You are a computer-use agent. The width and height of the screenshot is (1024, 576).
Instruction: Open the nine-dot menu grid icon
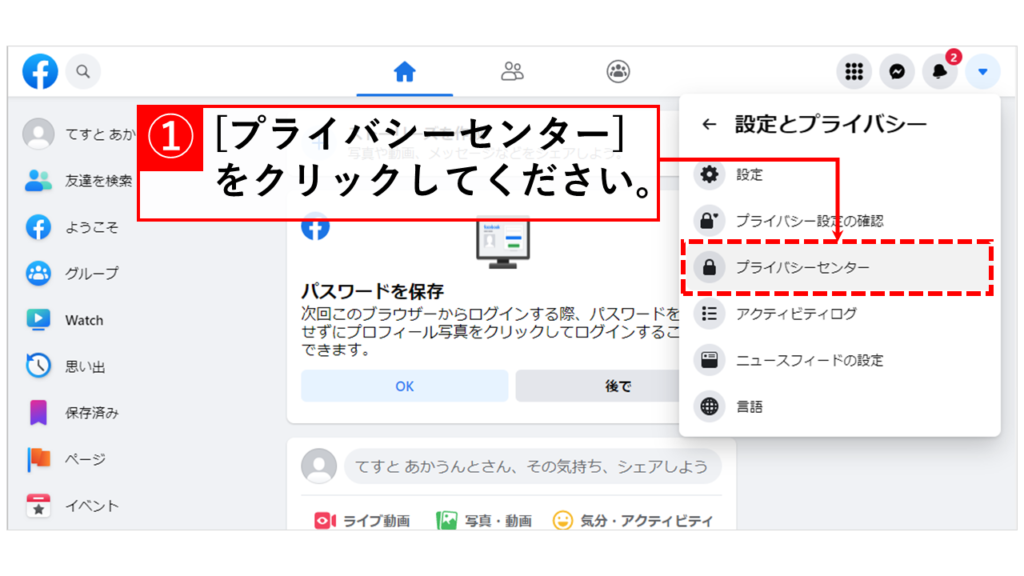pos(854,71)
